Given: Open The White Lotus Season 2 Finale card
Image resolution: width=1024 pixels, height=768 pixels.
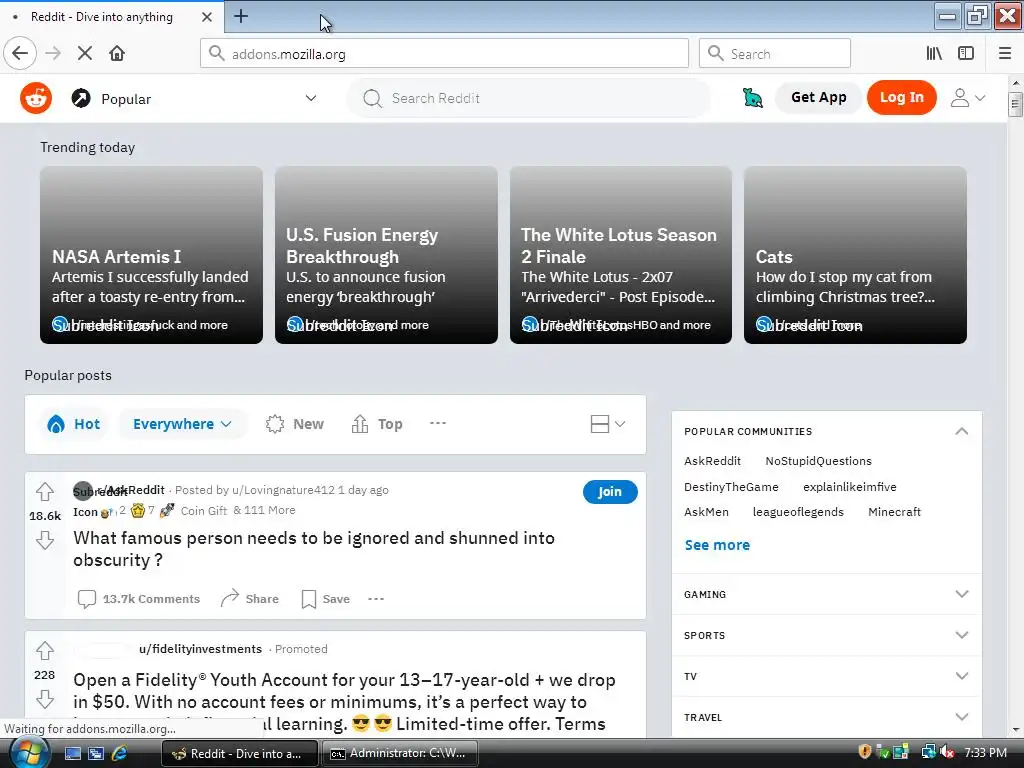Looking at the screenshot, I should [x=620, y=255].
